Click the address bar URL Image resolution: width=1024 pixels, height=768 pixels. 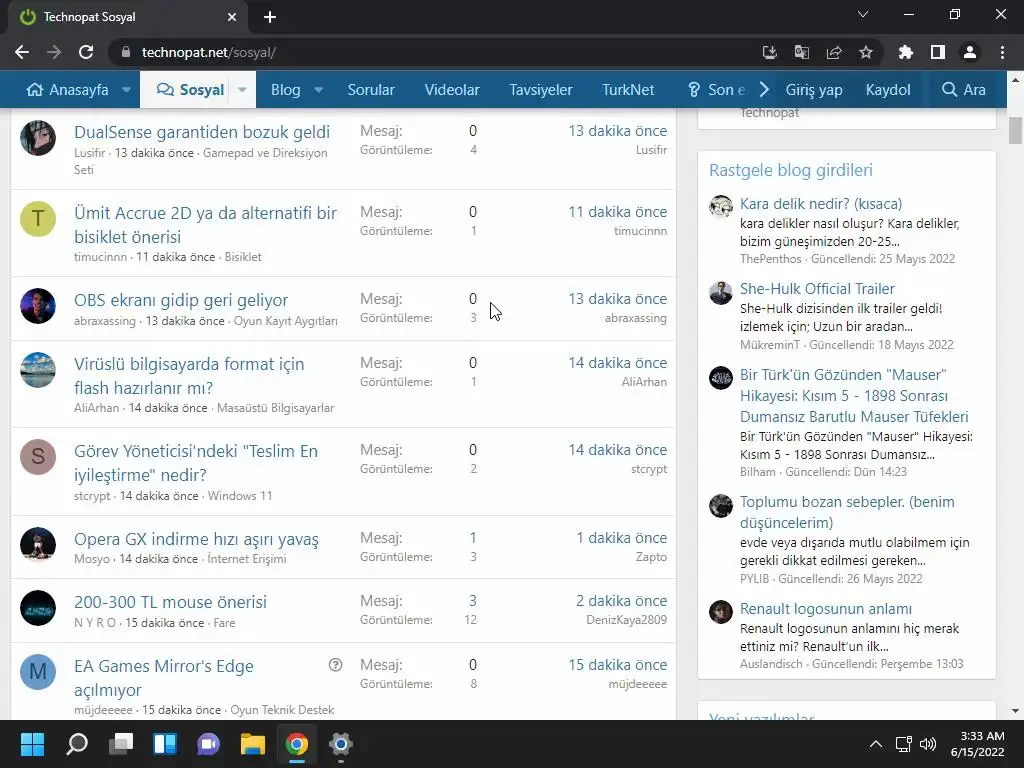coord(208,52)
